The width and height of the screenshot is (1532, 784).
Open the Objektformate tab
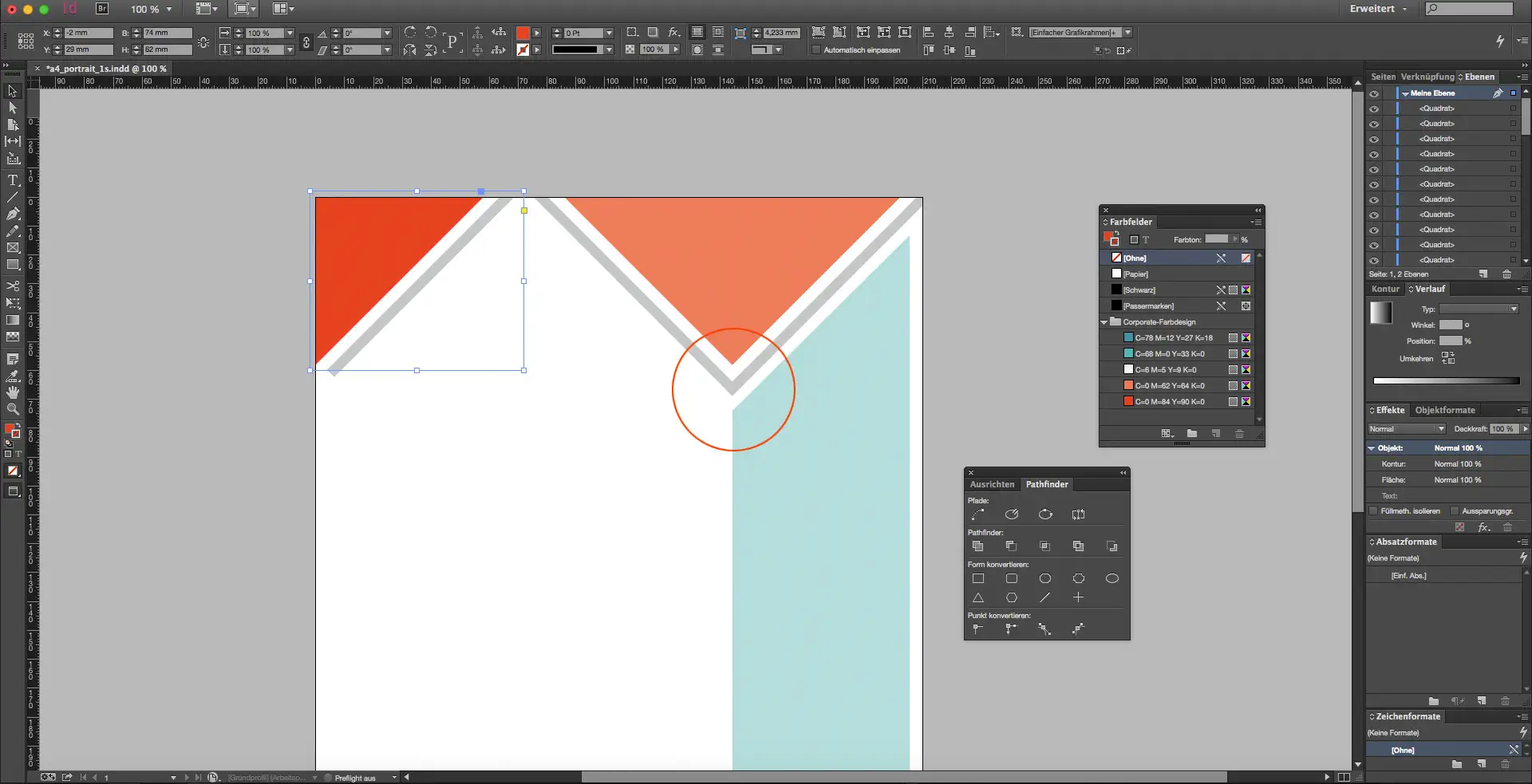point(1444,410)
